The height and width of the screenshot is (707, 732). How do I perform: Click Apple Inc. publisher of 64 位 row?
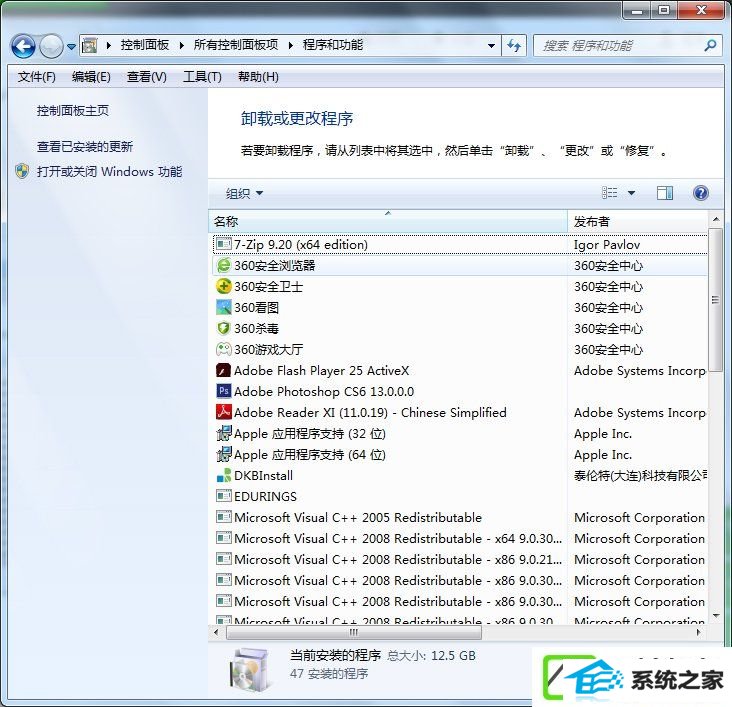pyautogui.click(x=603, y=454)
